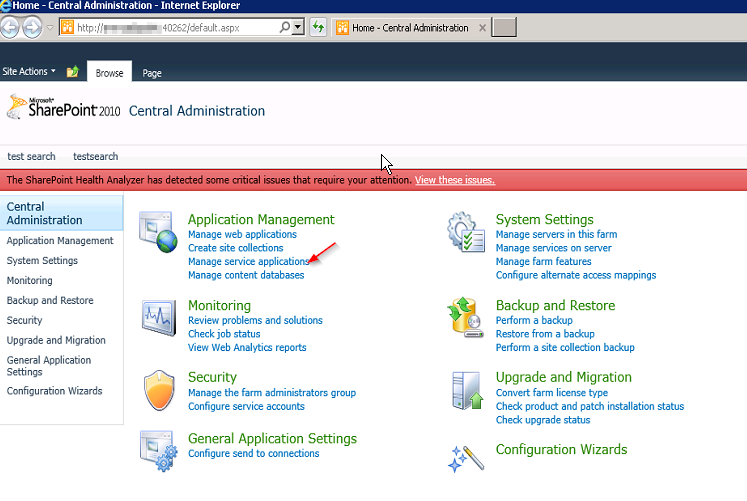The image size is (747, 501).
Task: Open Perform a backup link
Action: (x=534, y=320)
